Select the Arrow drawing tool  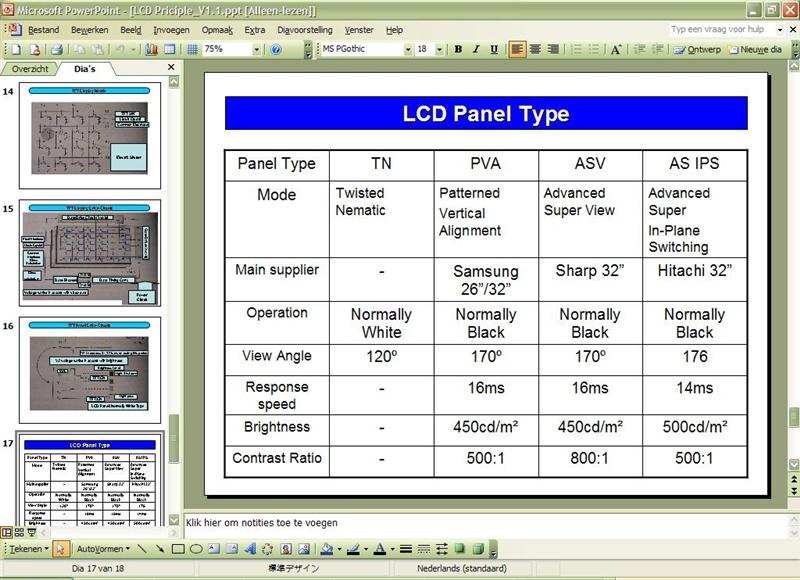click(x=160, y=549)
